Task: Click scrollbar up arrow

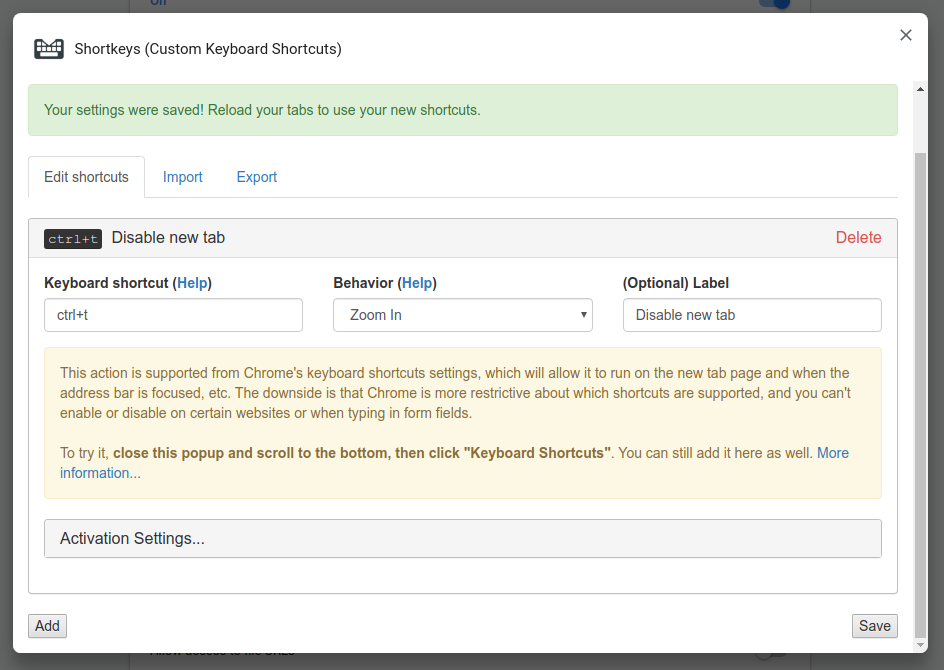Action: pos(920,89)
